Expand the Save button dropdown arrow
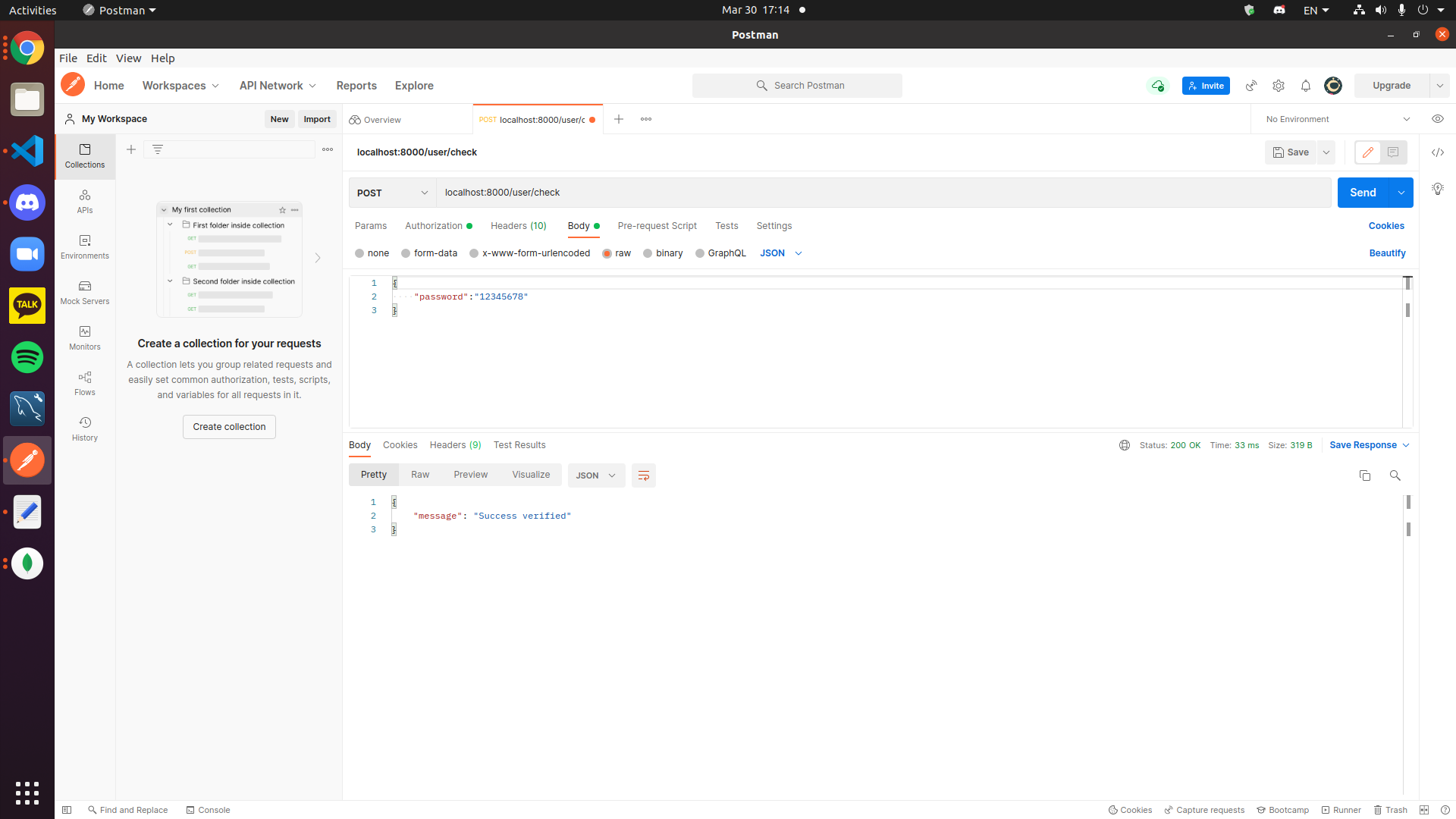Screen dimensions: 1456x819 coord(1326,152)
